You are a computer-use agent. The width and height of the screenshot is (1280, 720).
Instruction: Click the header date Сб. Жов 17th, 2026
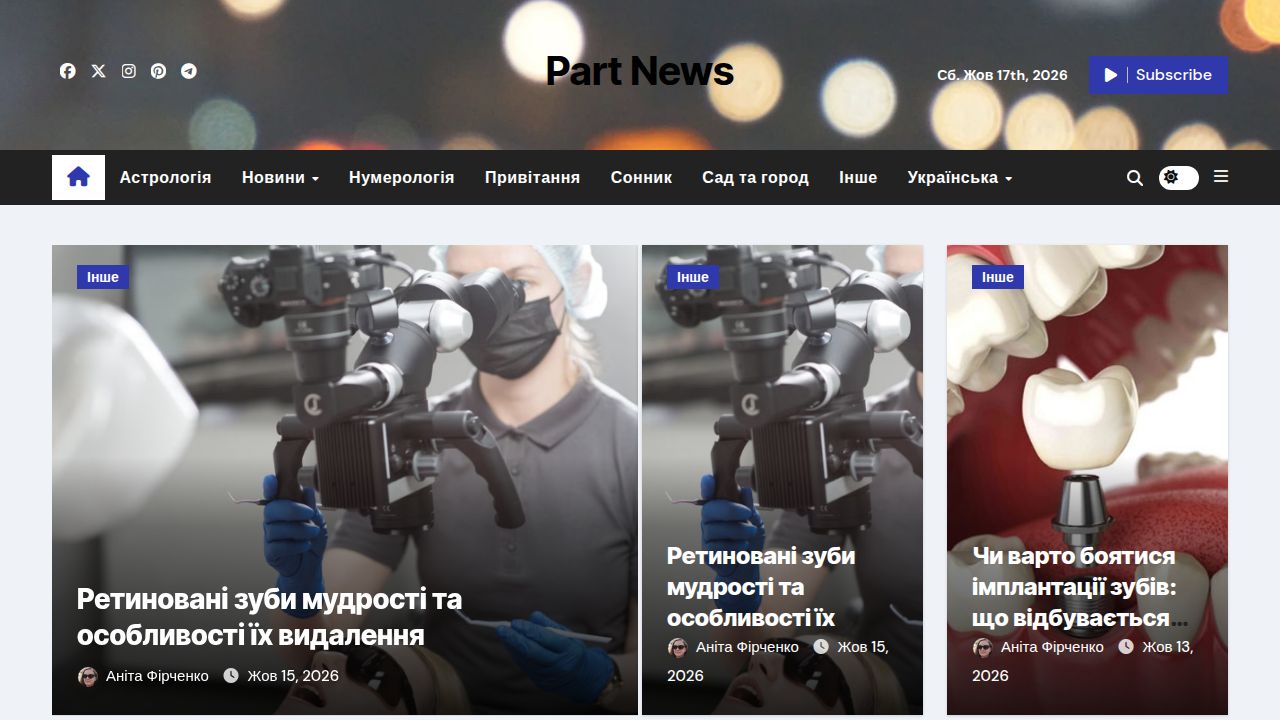[x=1002, y=75]
